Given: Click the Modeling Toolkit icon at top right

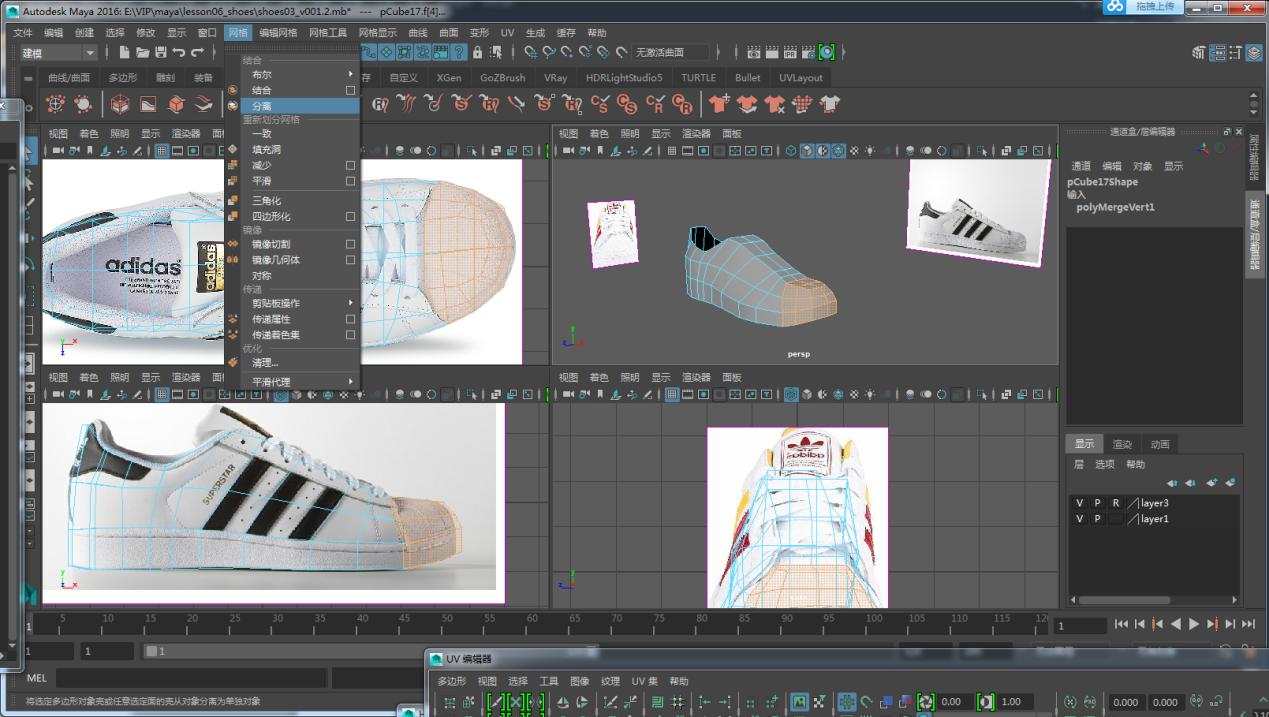Looking at the screenshot, I should click(x=1200, y=53).
